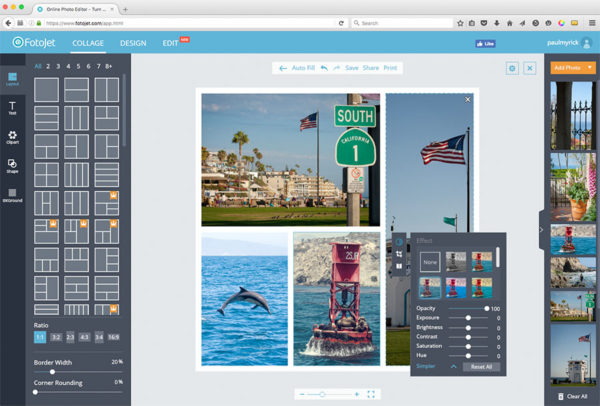The image size is (600, 406).
Task: Filter layouts by 8+ photos
Action: pos(109,66)
